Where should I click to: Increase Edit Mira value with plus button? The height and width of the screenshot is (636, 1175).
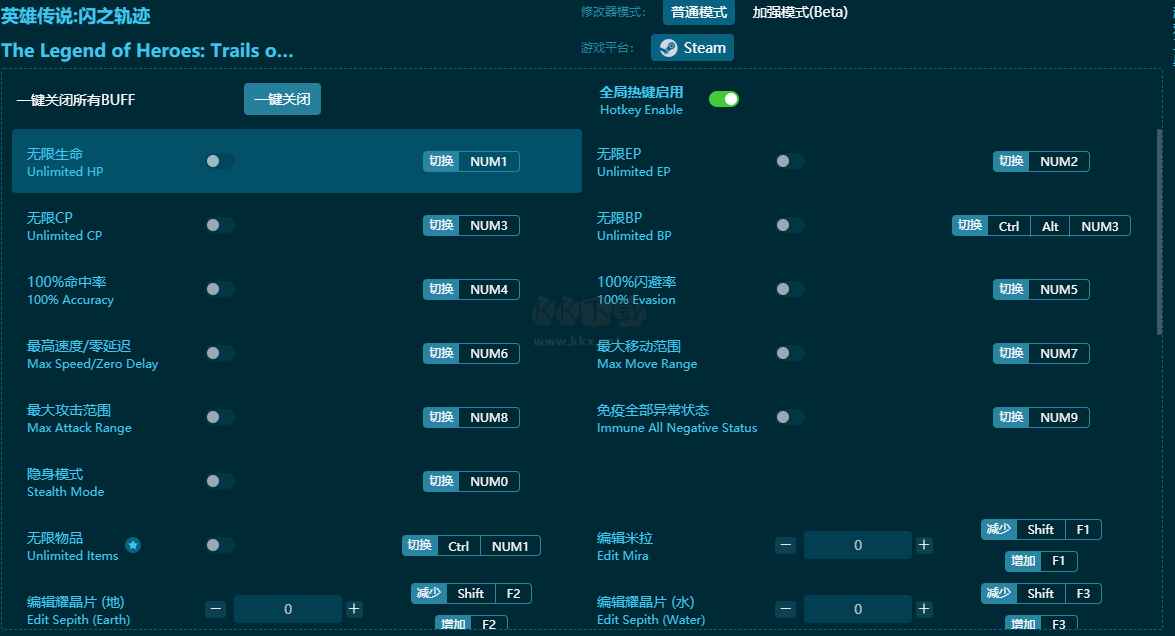(924, 545)
